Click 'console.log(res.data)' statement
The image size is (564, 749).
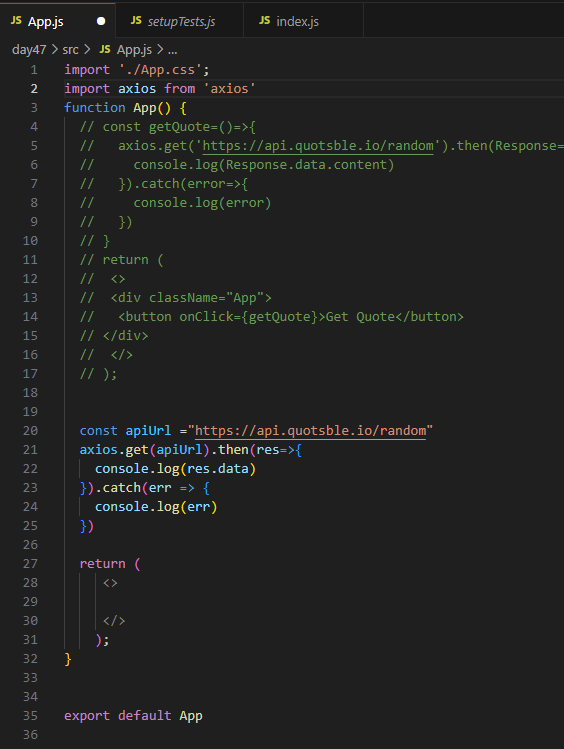click(x=175, y=469)
